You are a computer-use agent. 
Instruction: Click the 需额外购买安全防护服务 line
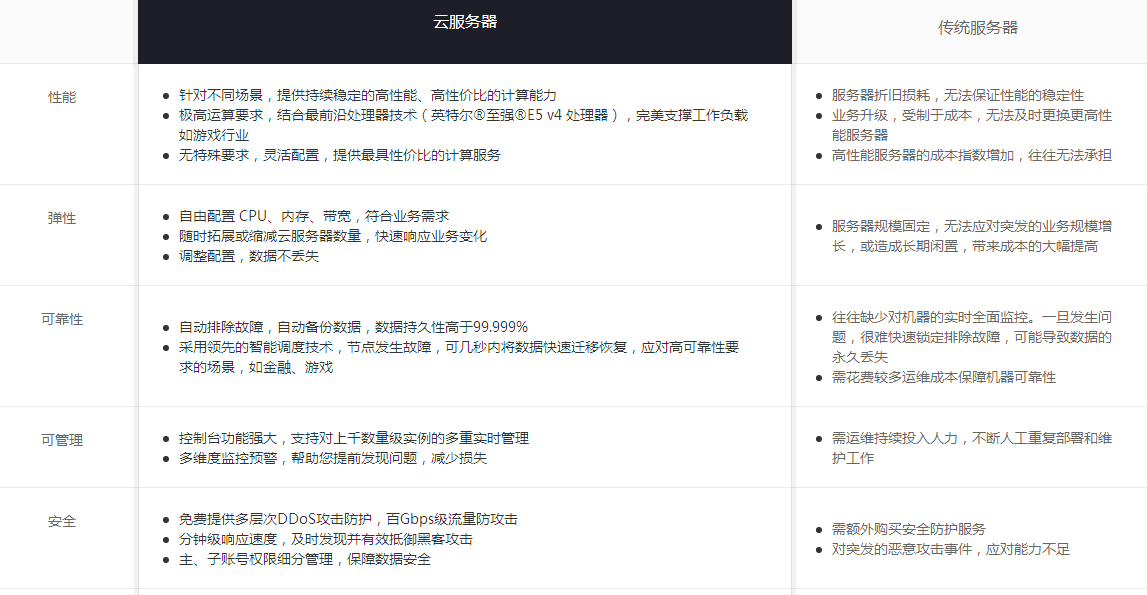[908, 529]
